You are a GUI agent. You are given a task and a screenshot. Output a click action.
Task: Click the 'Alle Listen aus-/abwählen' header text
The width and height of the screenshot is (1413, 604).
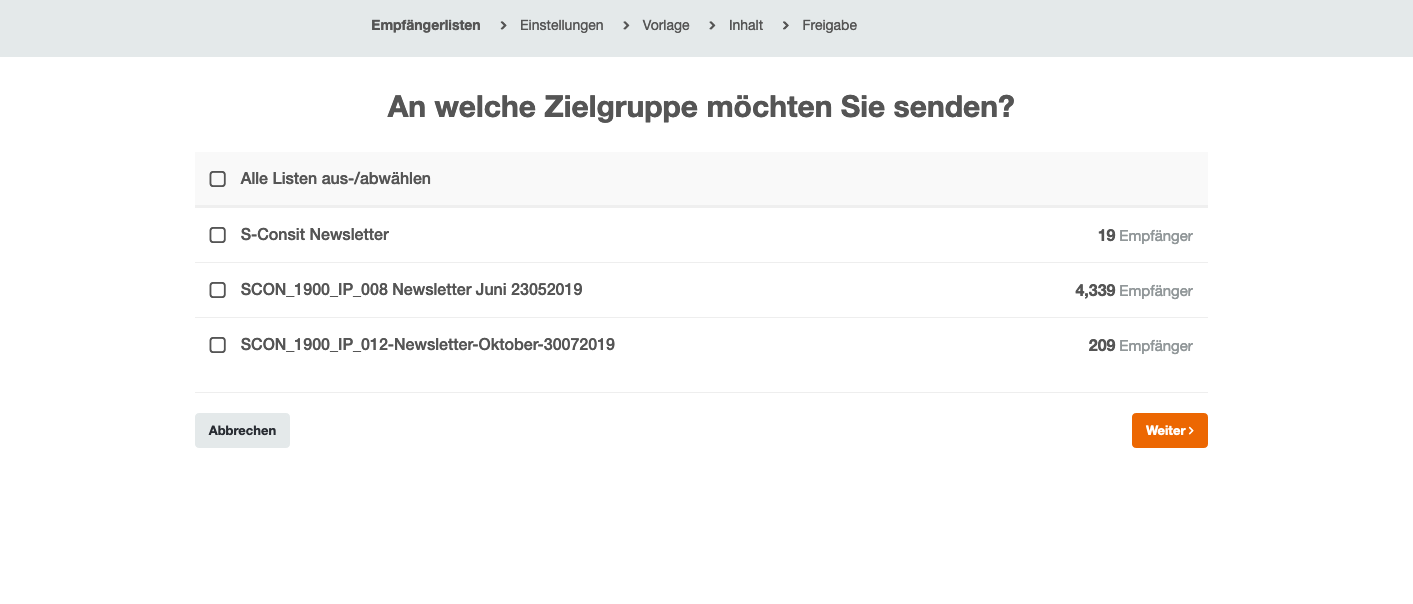(335, 179)
